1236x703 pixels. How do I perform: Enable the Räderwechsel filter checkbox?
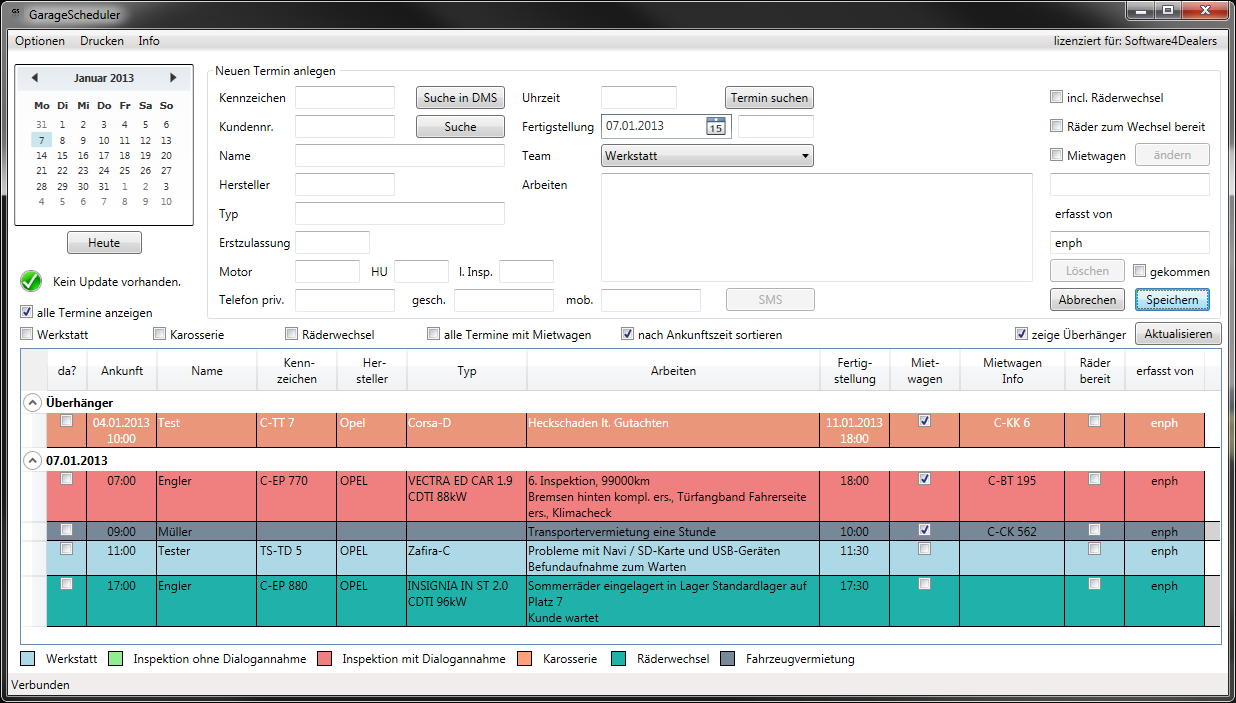(x=292, y=334)
